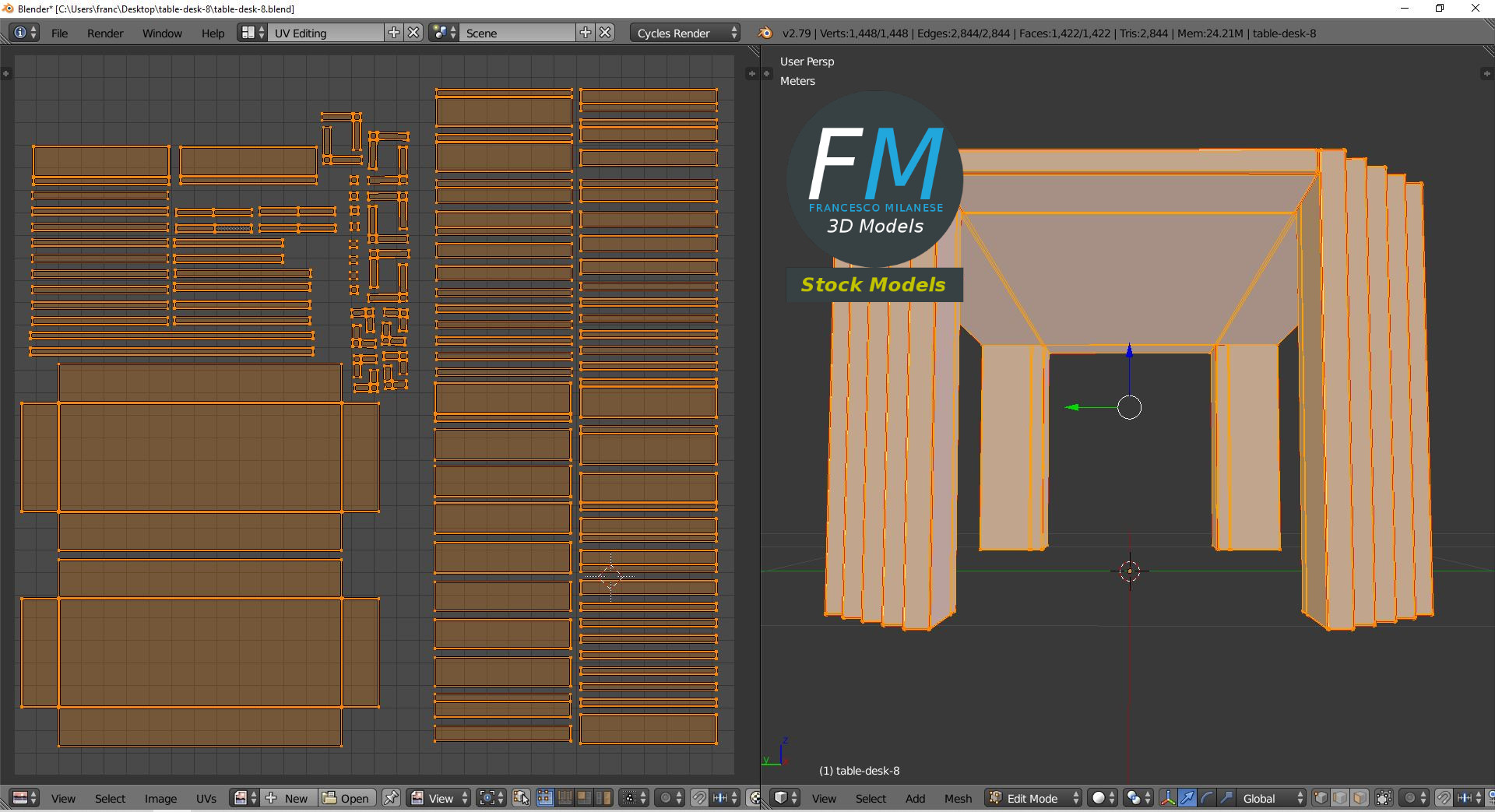Edit the Scene name field
Viewport: 1495px width, 812px height.
tap(518, 33)
